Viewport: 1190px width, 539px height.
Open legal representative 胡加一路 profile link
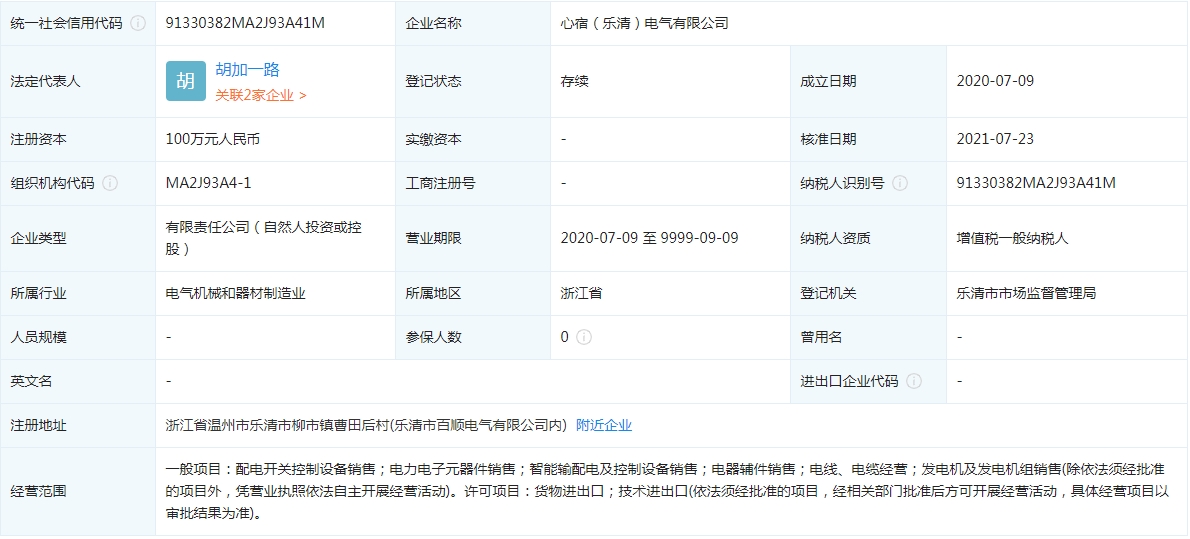tap(247, 69)
